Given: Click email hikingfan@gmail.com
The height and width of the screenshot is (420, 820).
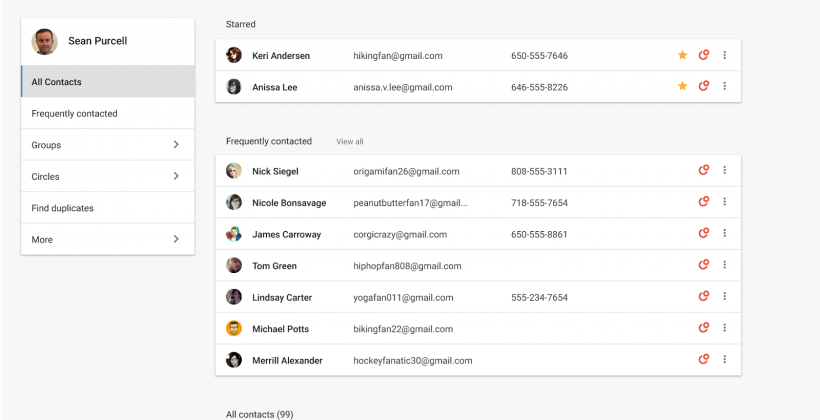Looking at the screenshot, I should tap(398, 56).
